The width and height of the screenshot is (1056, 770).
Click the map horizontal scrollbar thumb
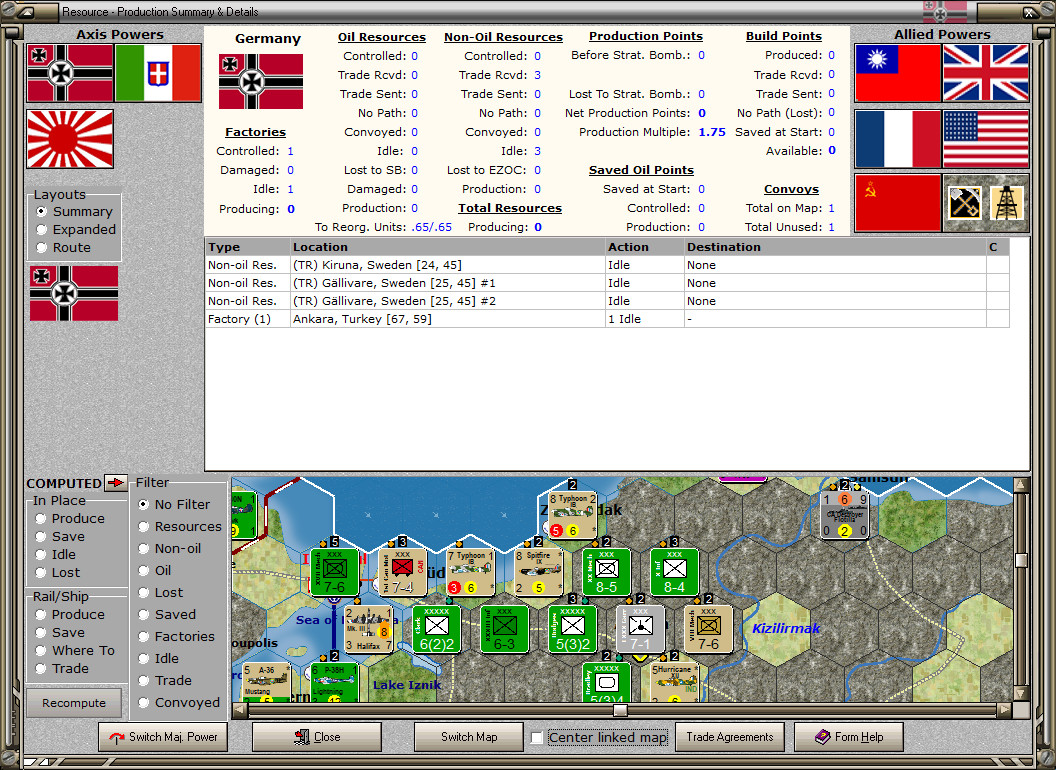coord(620,710)
